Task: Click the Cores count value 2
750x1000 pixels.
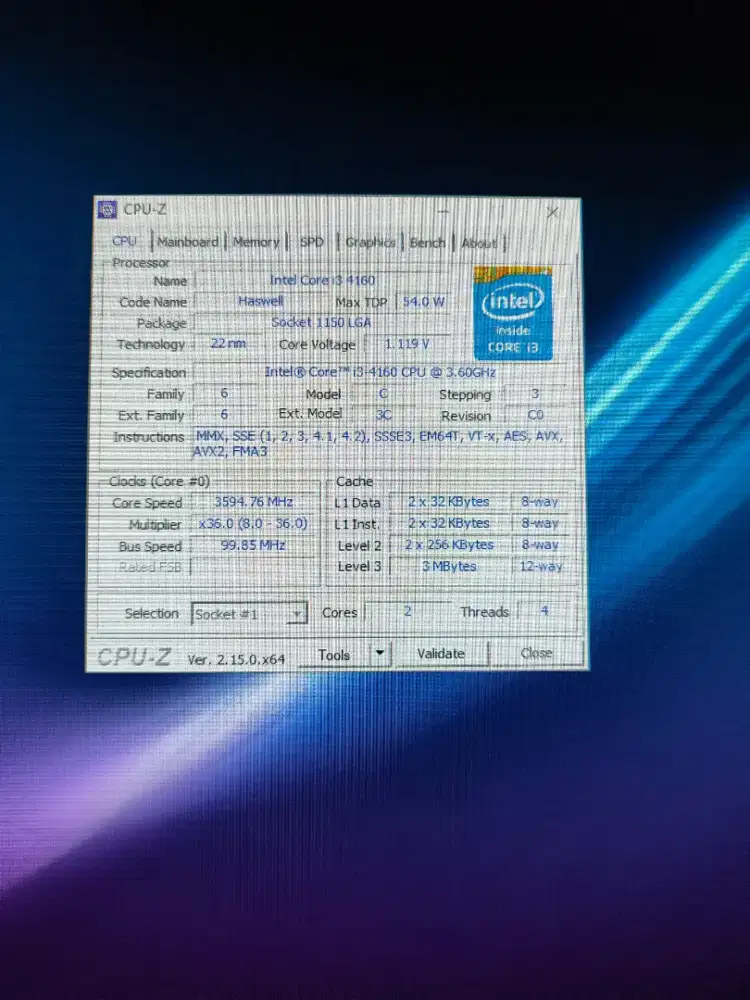Action: pyautogui.click(x=408, y=611)
